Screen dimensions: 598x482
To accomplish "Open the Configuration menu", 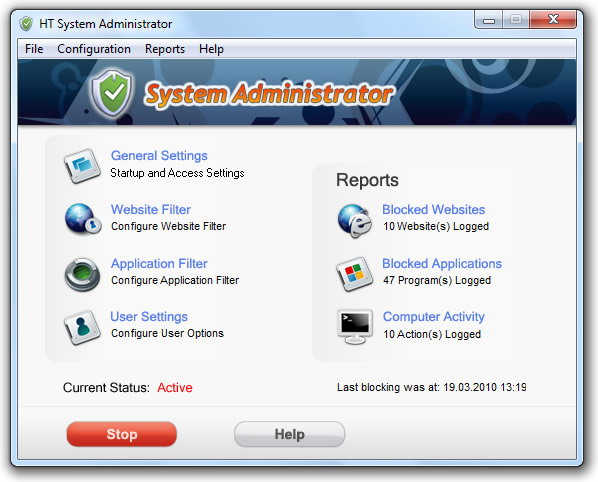I will (x=94, y=49).
